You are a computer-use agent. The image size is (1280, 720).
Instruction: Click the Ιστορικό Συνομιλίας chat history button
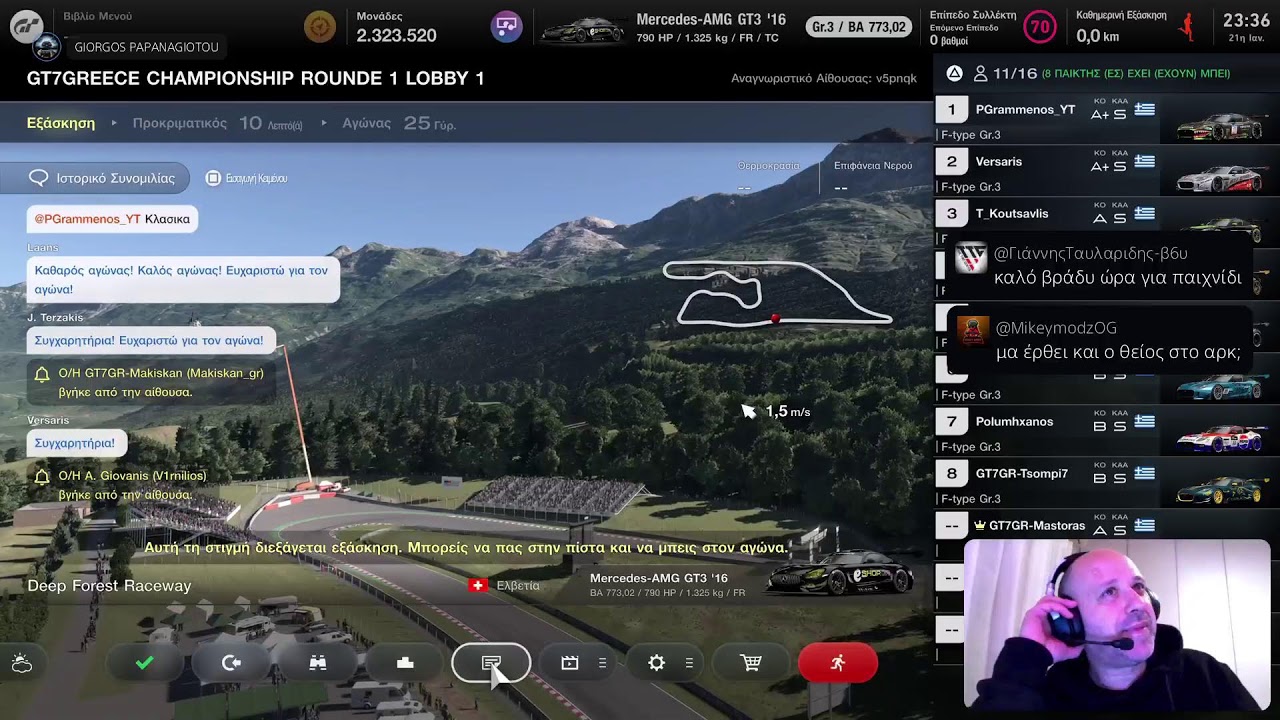click(x=95, y=178)
